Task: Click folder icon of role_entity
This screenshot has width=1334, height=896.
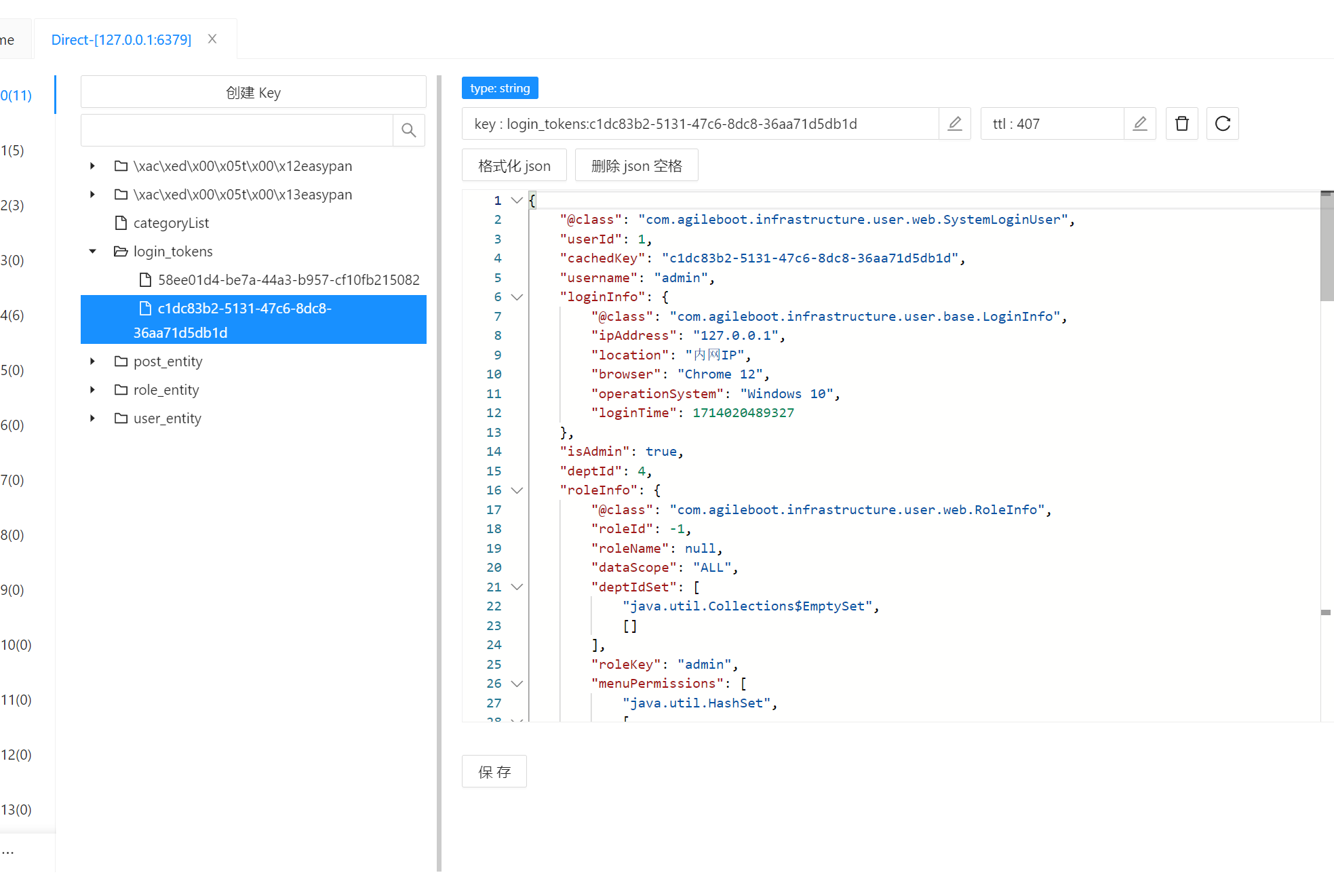Action: click(x=121, y=389)
